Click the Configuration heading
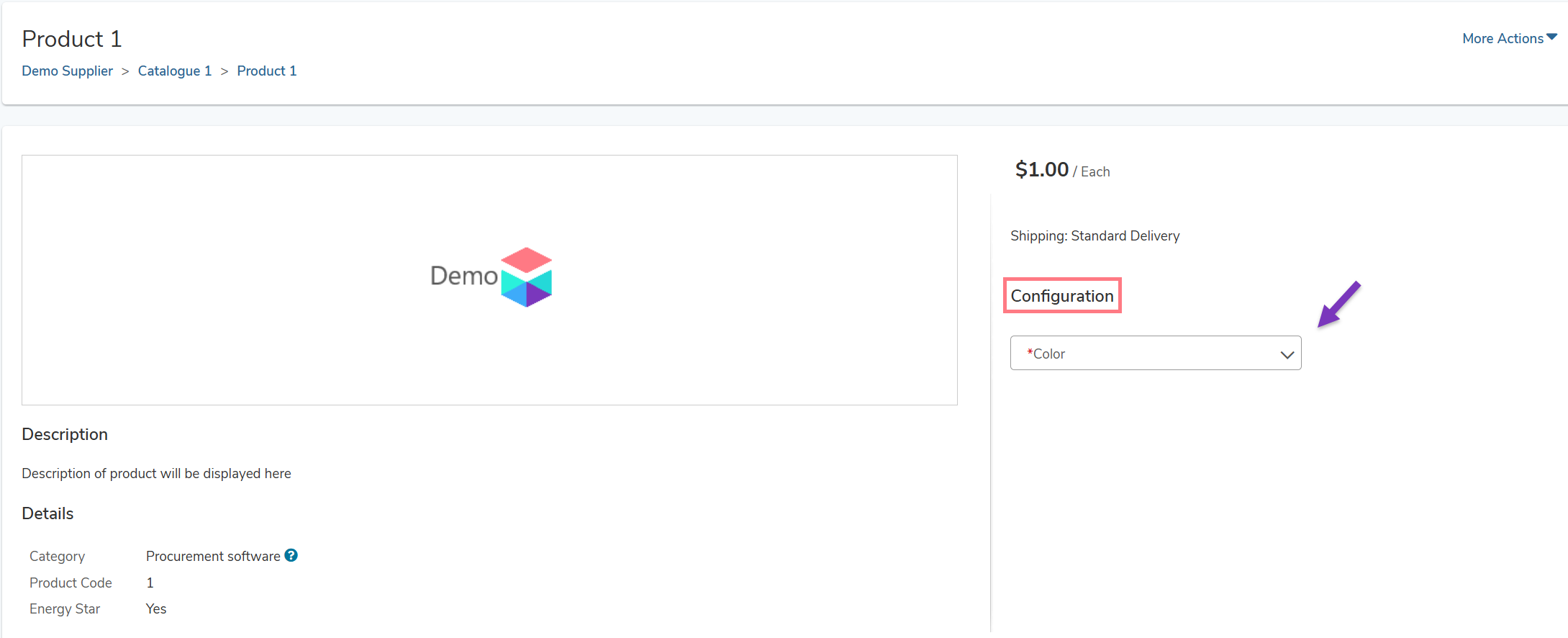The image size is (1568, 638). (1061, 296)
